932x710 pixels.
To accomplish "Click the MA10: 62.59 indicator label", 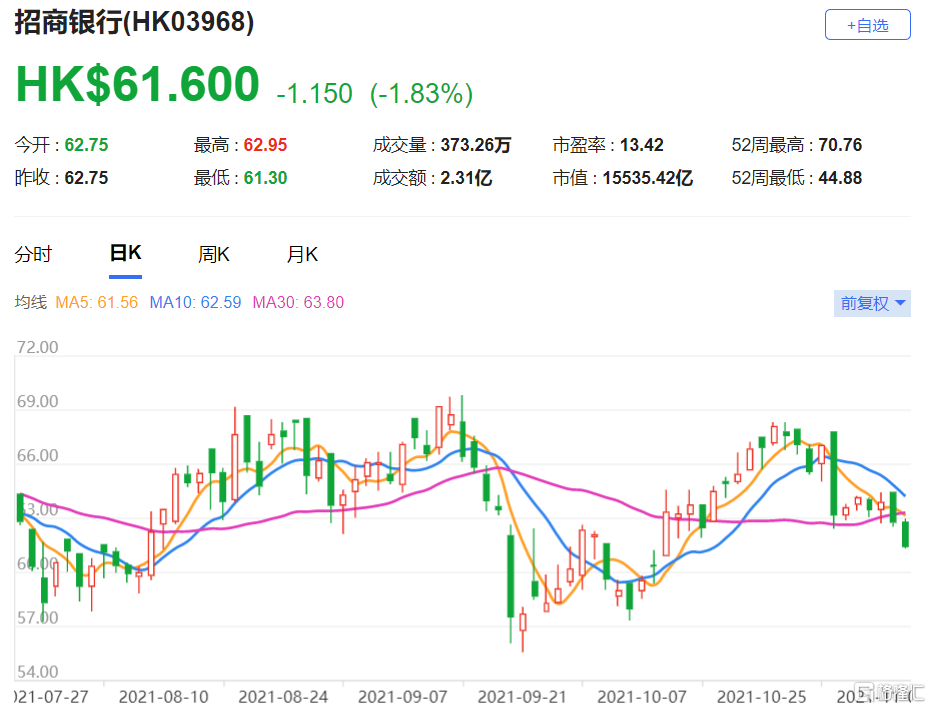I will click(x=195, y=302).
